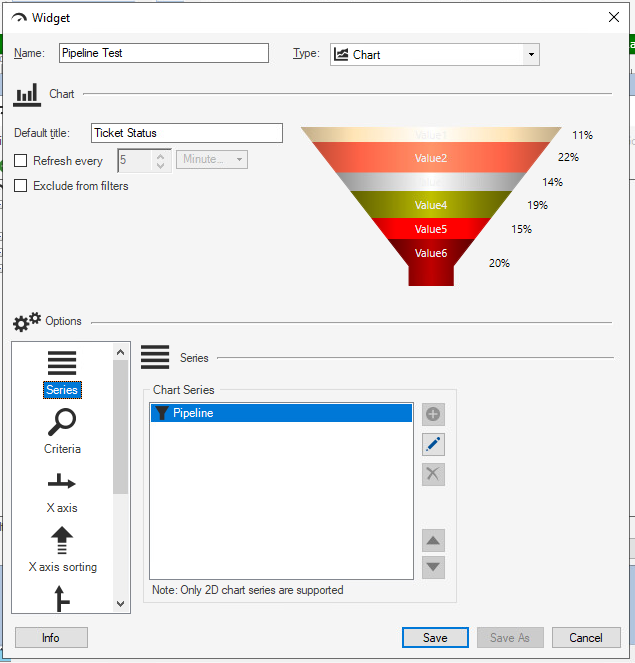Image resolution: width=635 pixels, height=663 pixels.
Task: Click the red Value5 funnel segment
Action: click(431, 229)
